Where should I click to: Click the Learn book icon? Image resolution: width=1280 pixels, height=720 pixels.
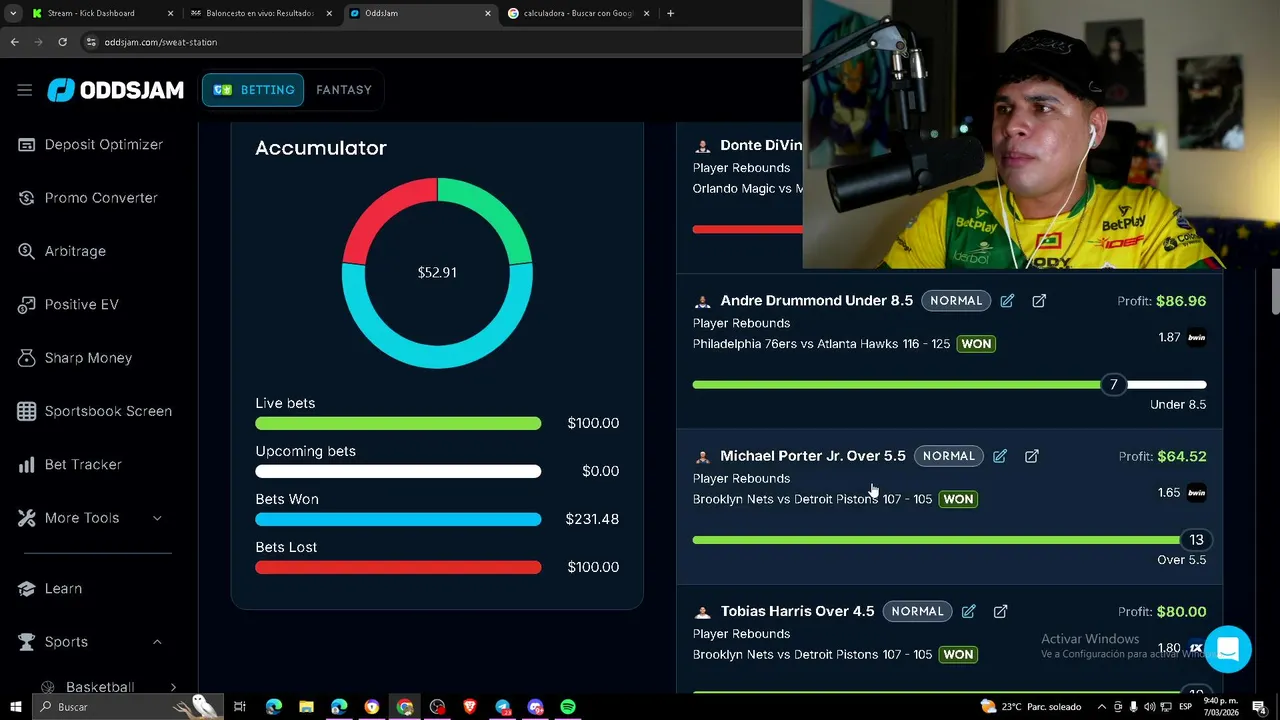coord(27,589)
